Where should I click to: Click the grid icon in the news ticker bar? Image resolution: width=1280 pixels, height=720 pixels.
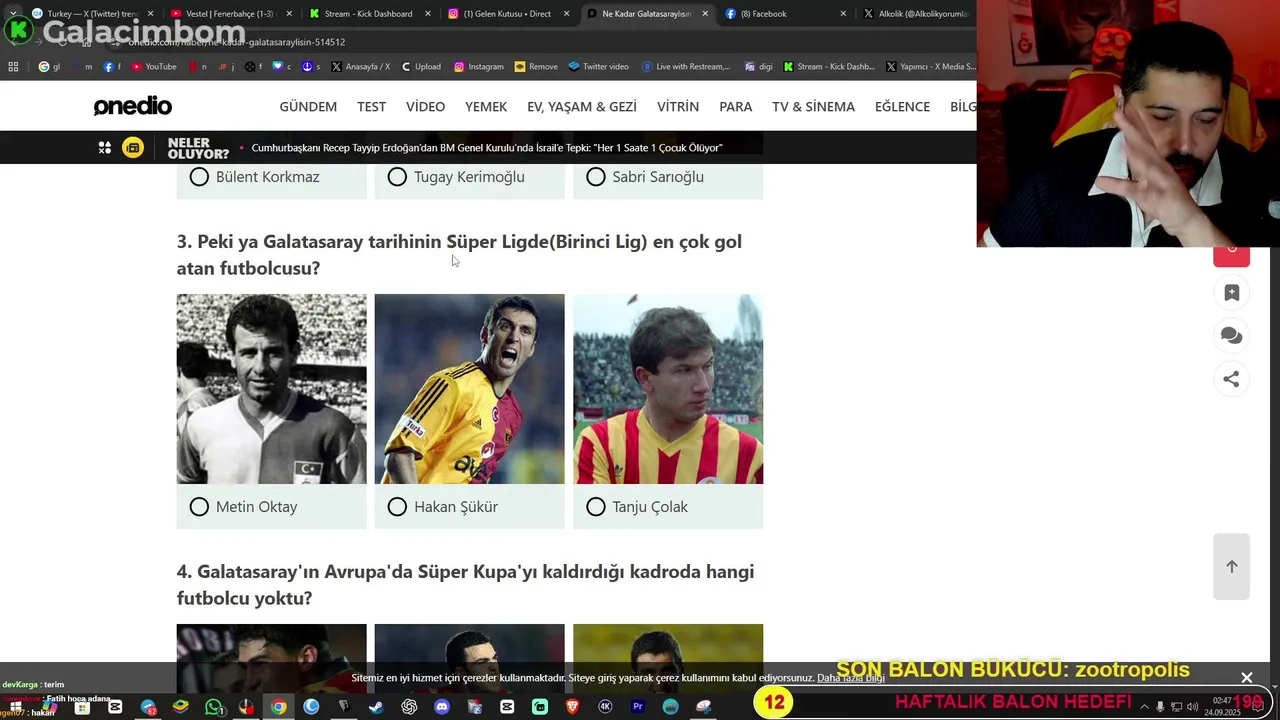pos(105,148)
